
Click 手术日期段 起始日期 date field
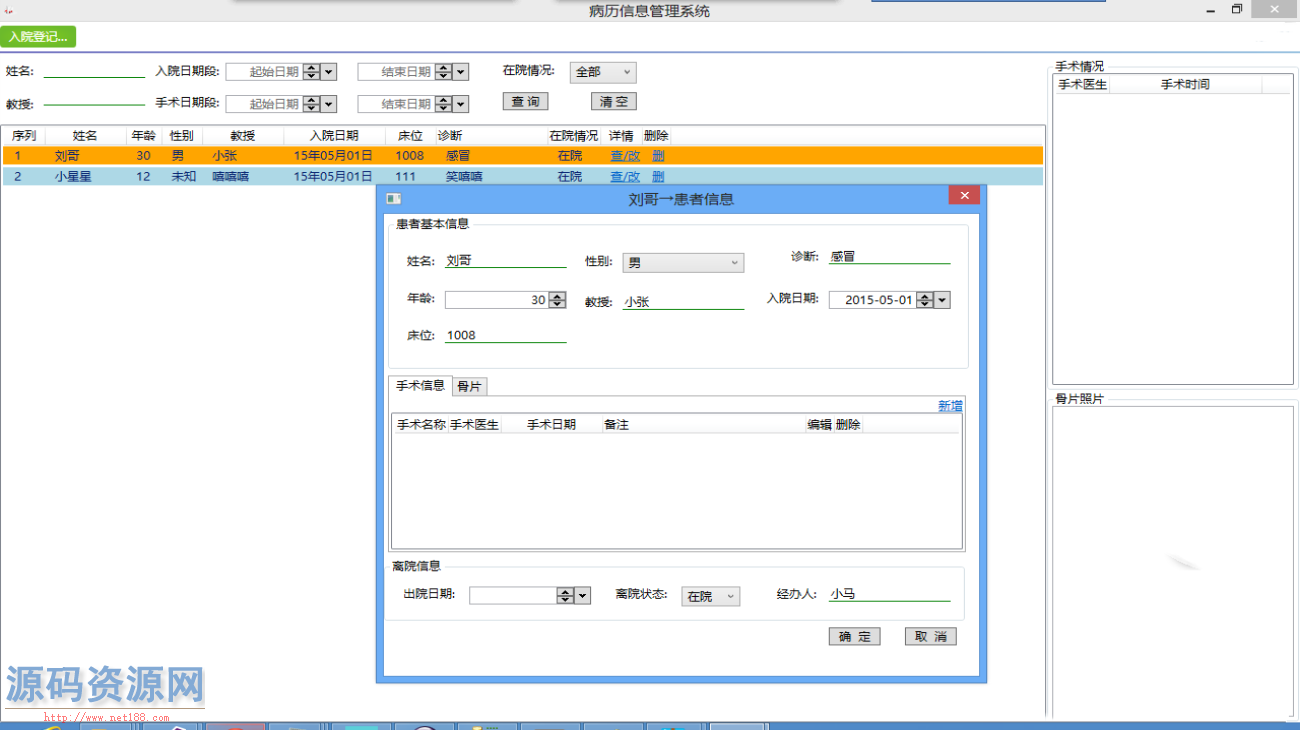(x=264, y=104)
